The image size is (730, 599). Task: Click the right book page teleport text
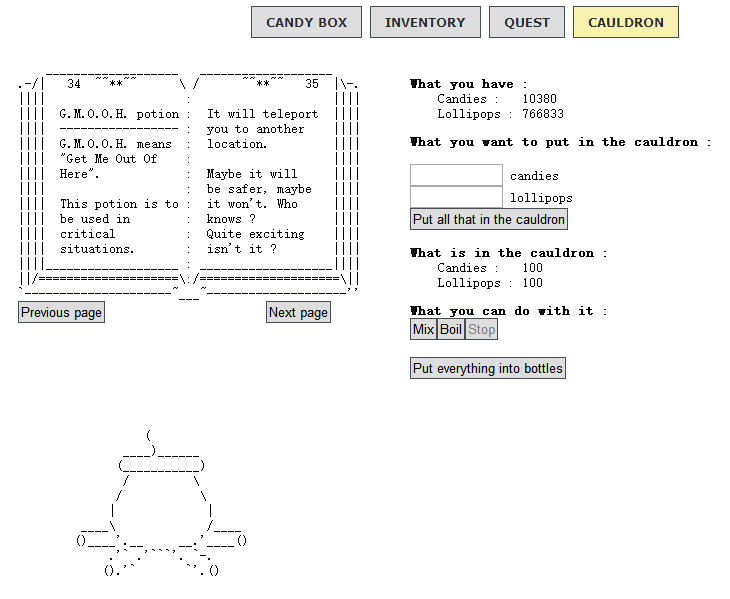click(262, 129)
